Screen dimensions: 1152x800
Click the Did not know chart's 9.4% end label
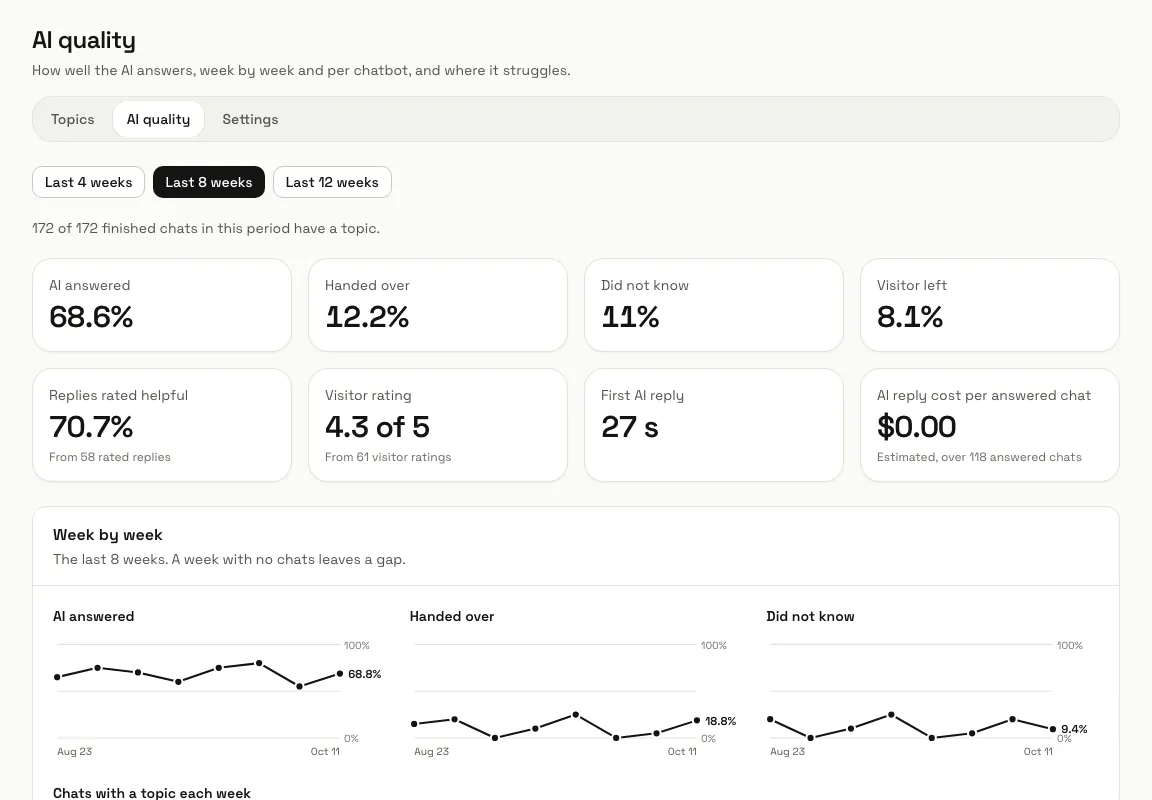1074,729
